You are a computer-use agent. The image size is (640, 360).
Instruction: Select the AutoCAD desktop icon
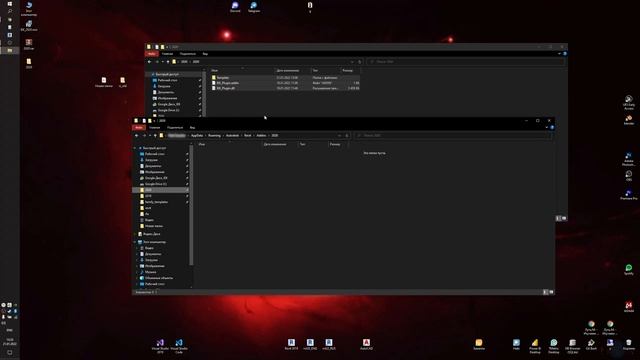[x=366, y=344]
